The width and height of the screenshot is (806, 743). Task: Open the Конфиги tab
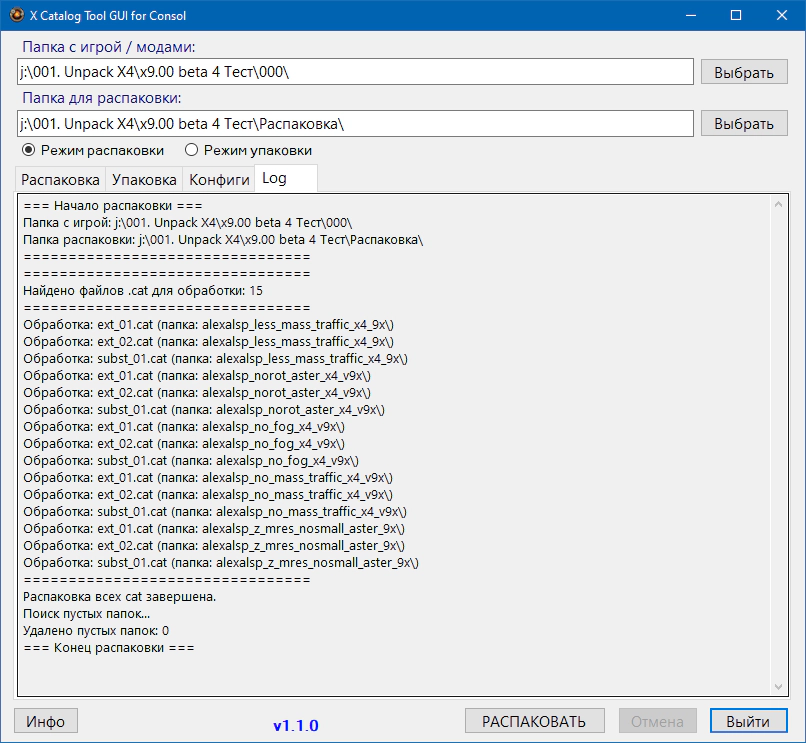click(219, 180)
